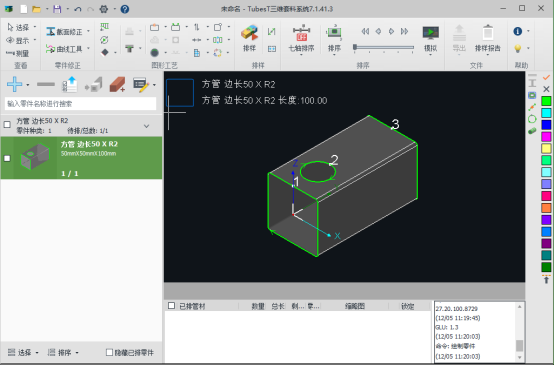The image size is (554, 366).
Task: Click the sequence progress slider handle
Action: click(355, 47)
